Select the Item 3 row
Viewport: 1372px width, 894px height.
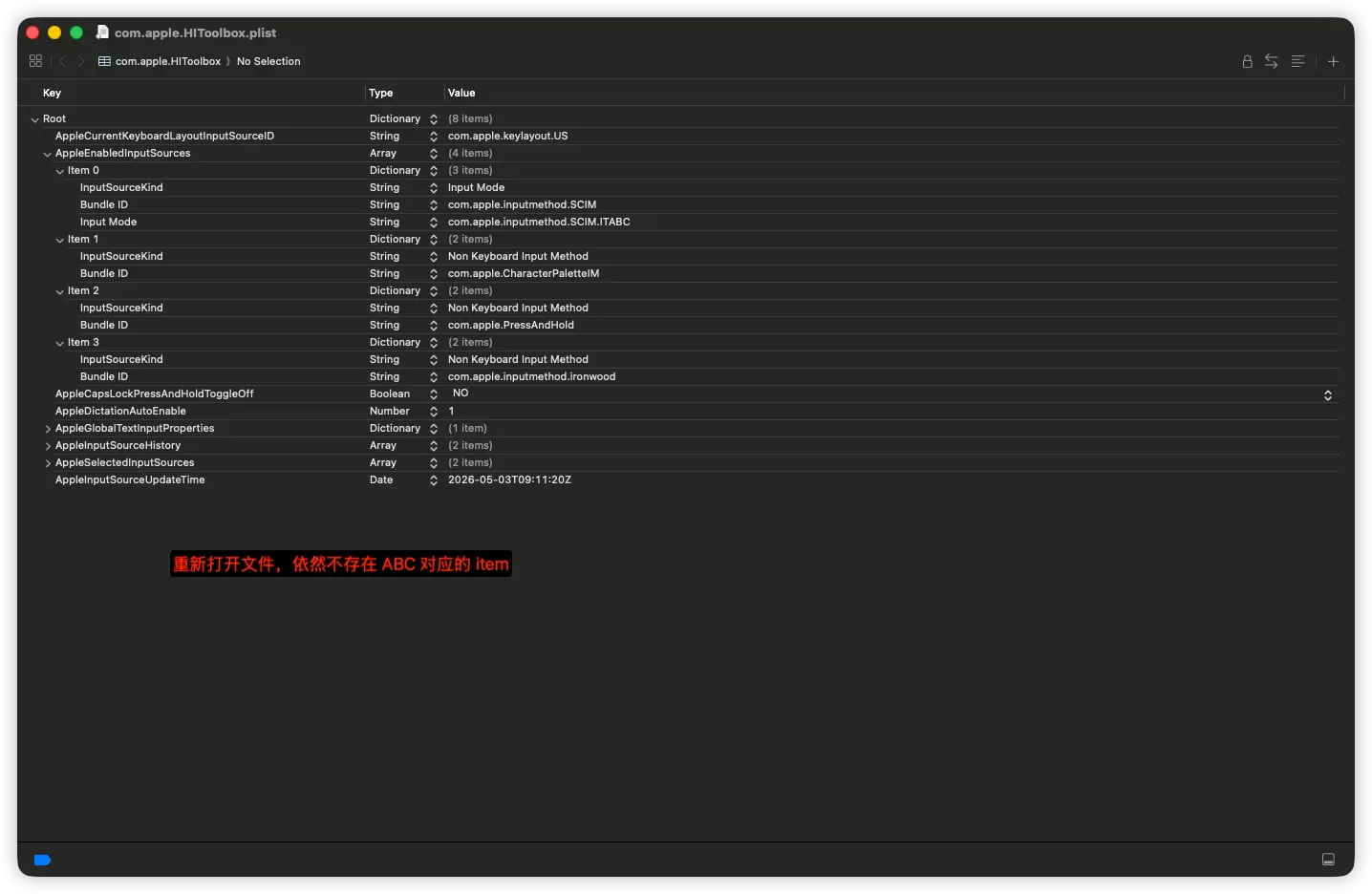83,342
